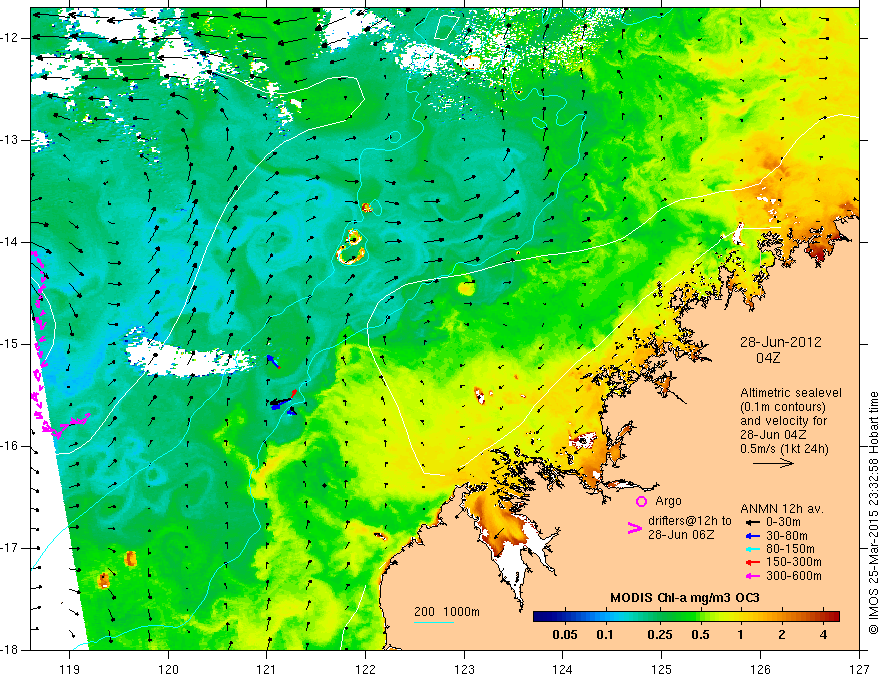Click the '04Z' time label
This screenshot has height=680, width=880.
coord(768,358)
